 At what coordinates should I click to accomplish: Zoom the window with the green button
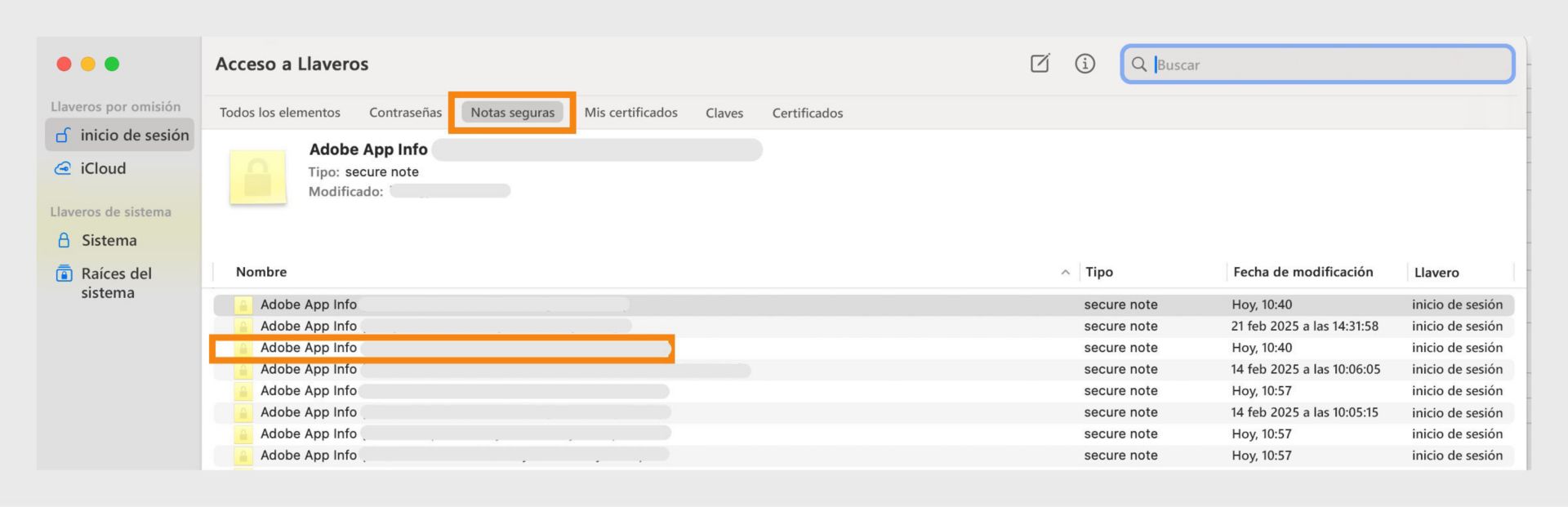click(x=112, y=64)
